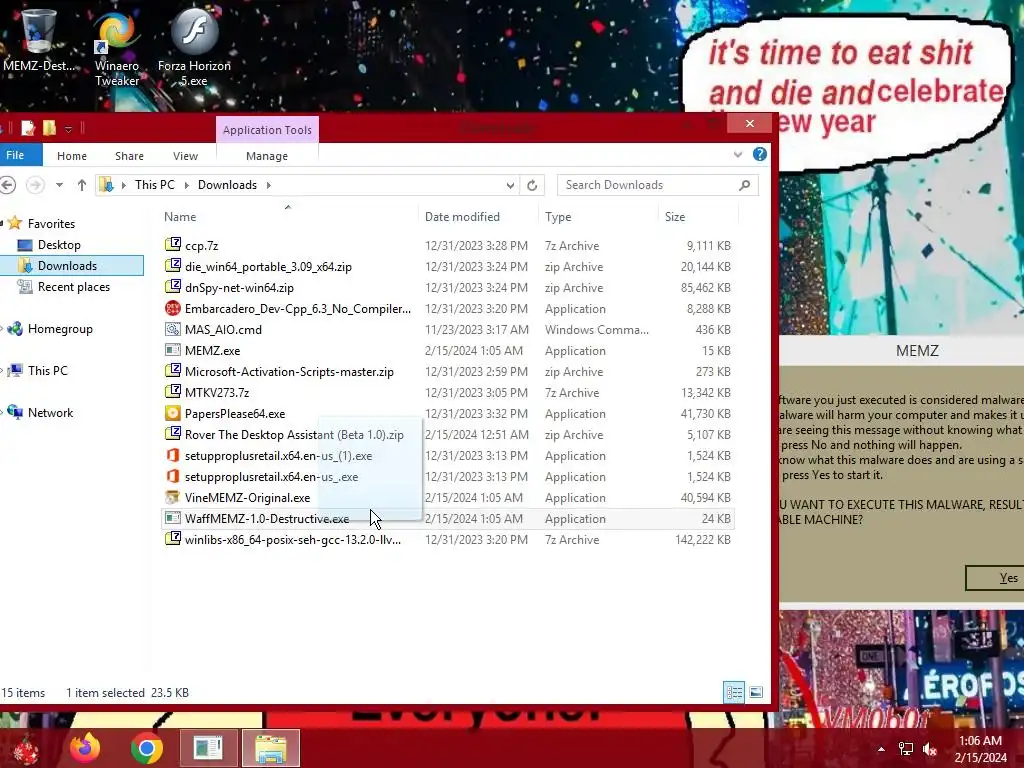Switch to the MEMZ app taskbar button

pyautogui.click(x=208, y=748)
